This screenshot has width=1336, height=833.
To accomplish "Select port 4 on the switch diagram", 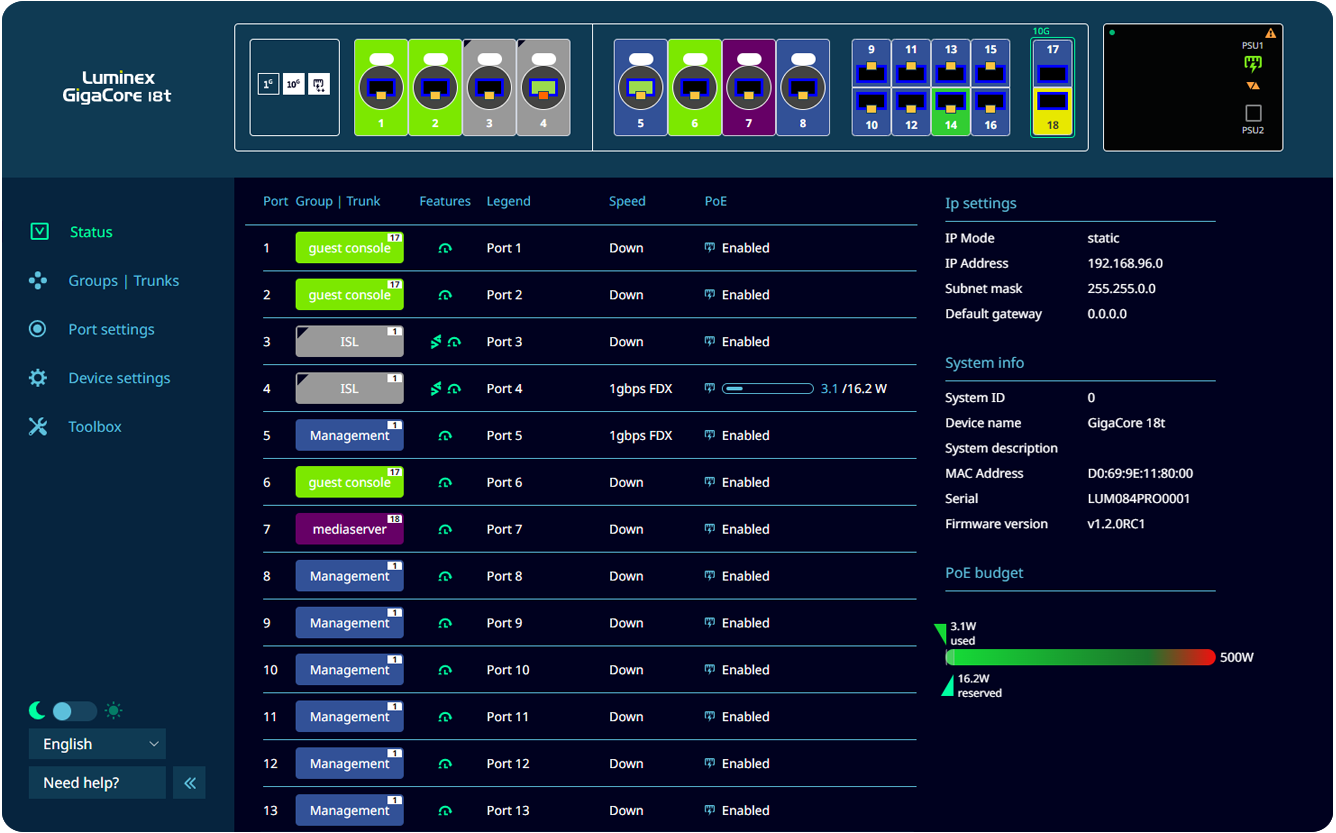I will point(543,87).
